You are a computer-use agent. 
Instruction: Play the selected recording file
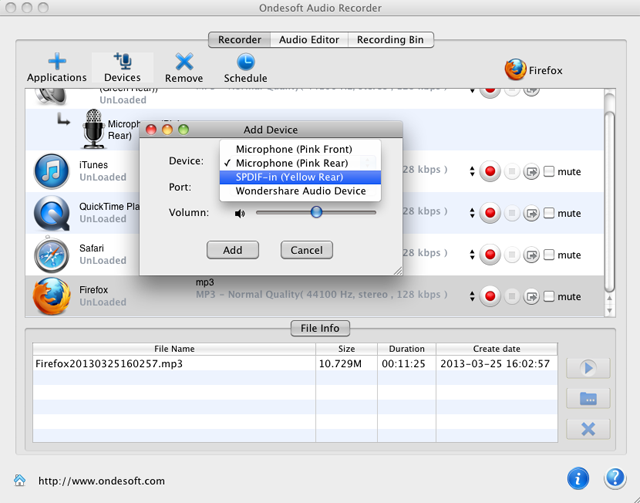(587, 368)
